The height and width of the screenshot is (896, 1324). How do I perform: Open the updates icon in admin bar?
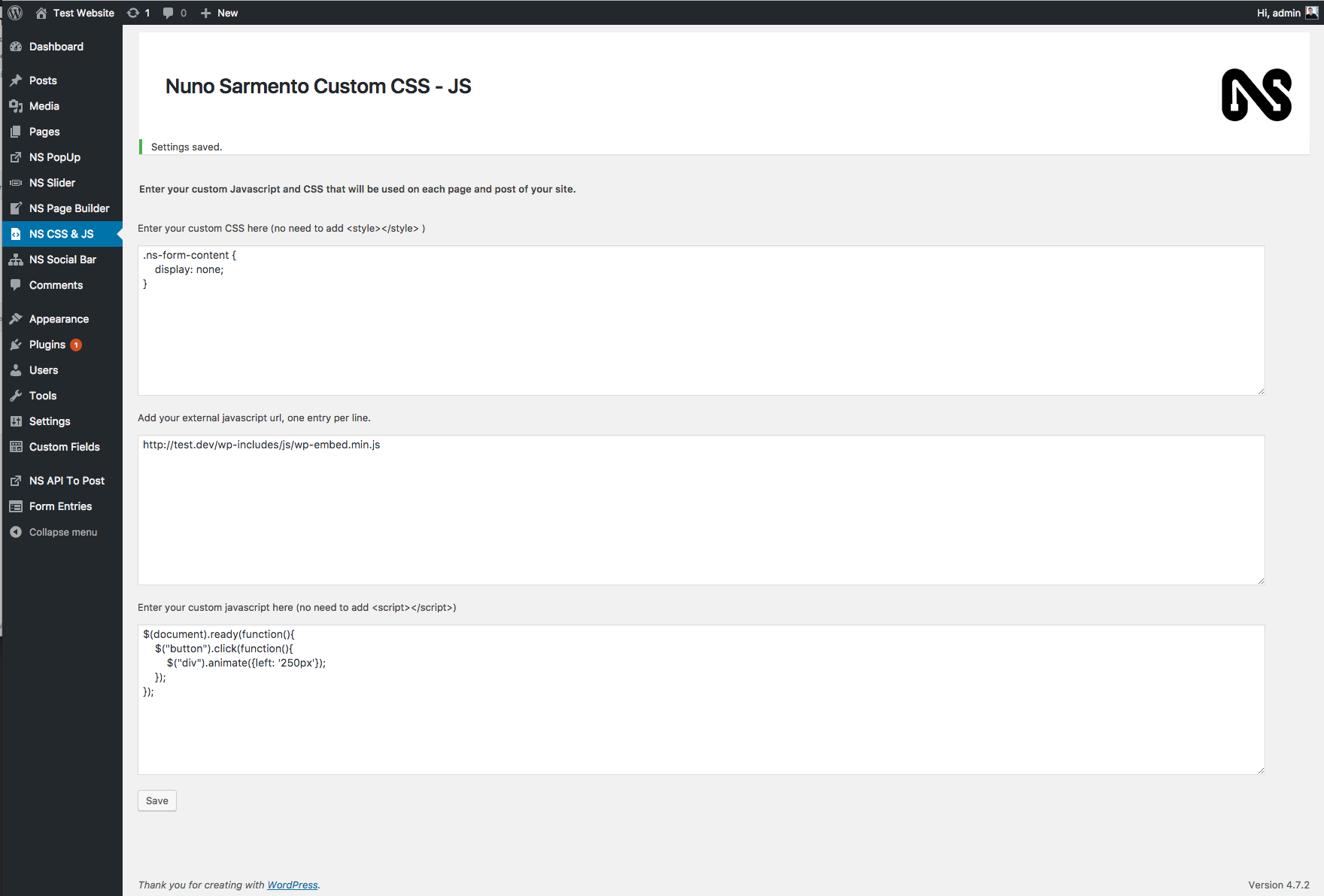pos(134,13)
